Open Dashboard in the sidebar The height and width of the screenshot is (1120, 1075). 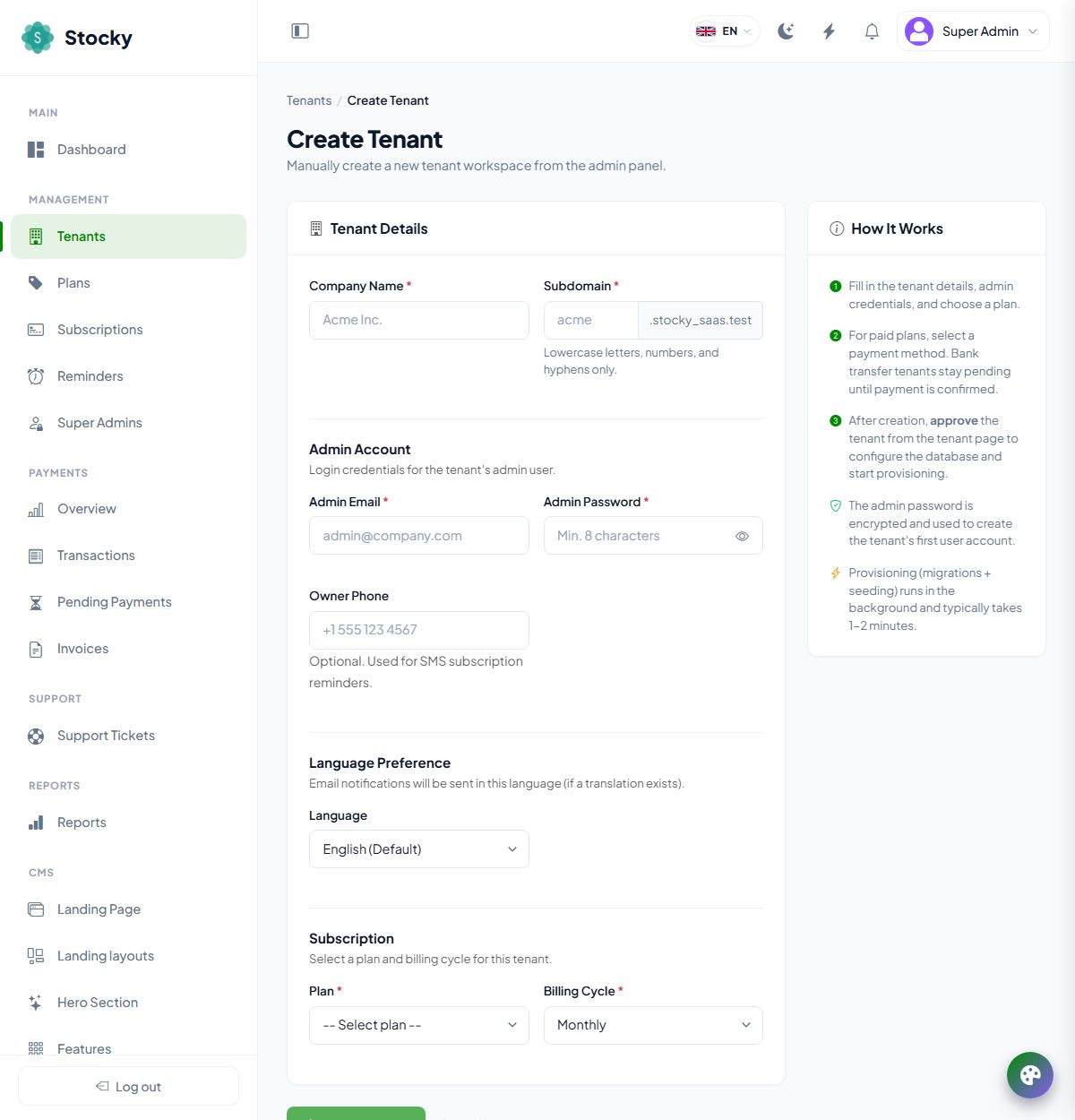click(x=128, y=150)
